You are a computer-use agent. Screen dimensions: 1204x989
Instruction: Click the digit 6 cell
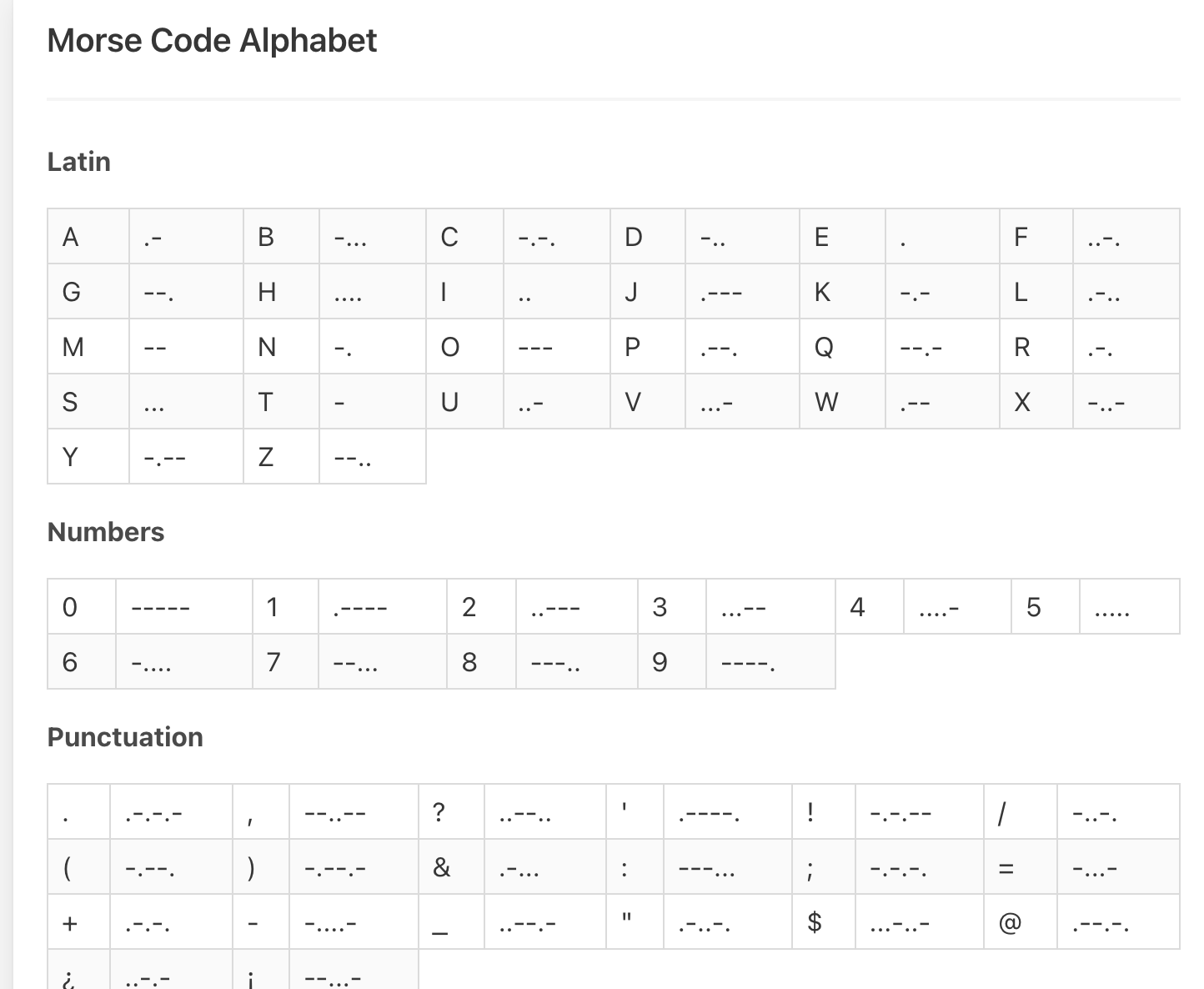tap(82, 662)
